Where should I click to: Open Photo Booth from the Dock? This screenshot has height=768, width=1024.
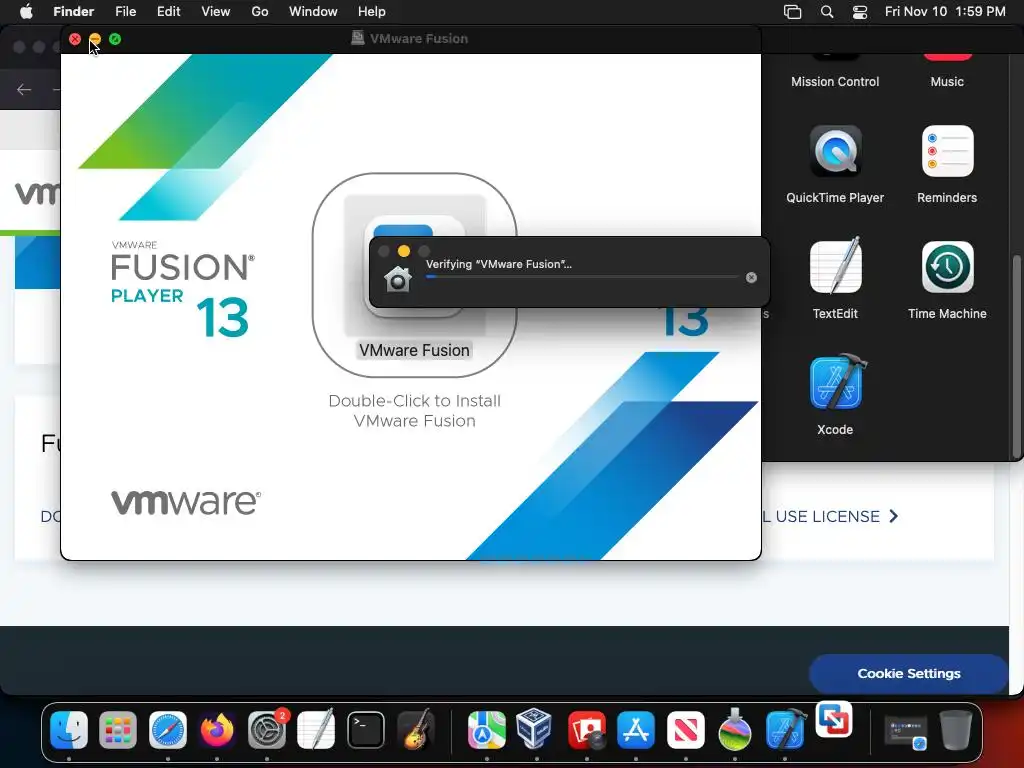586,729
